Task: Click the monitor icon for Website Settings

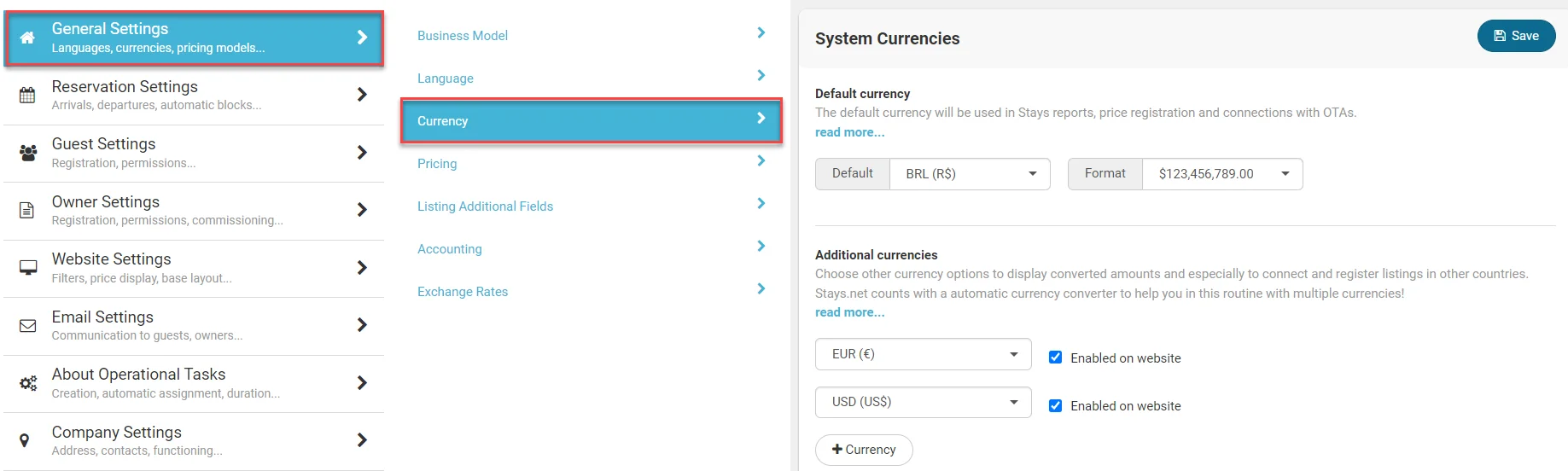Action: point(28,268)
